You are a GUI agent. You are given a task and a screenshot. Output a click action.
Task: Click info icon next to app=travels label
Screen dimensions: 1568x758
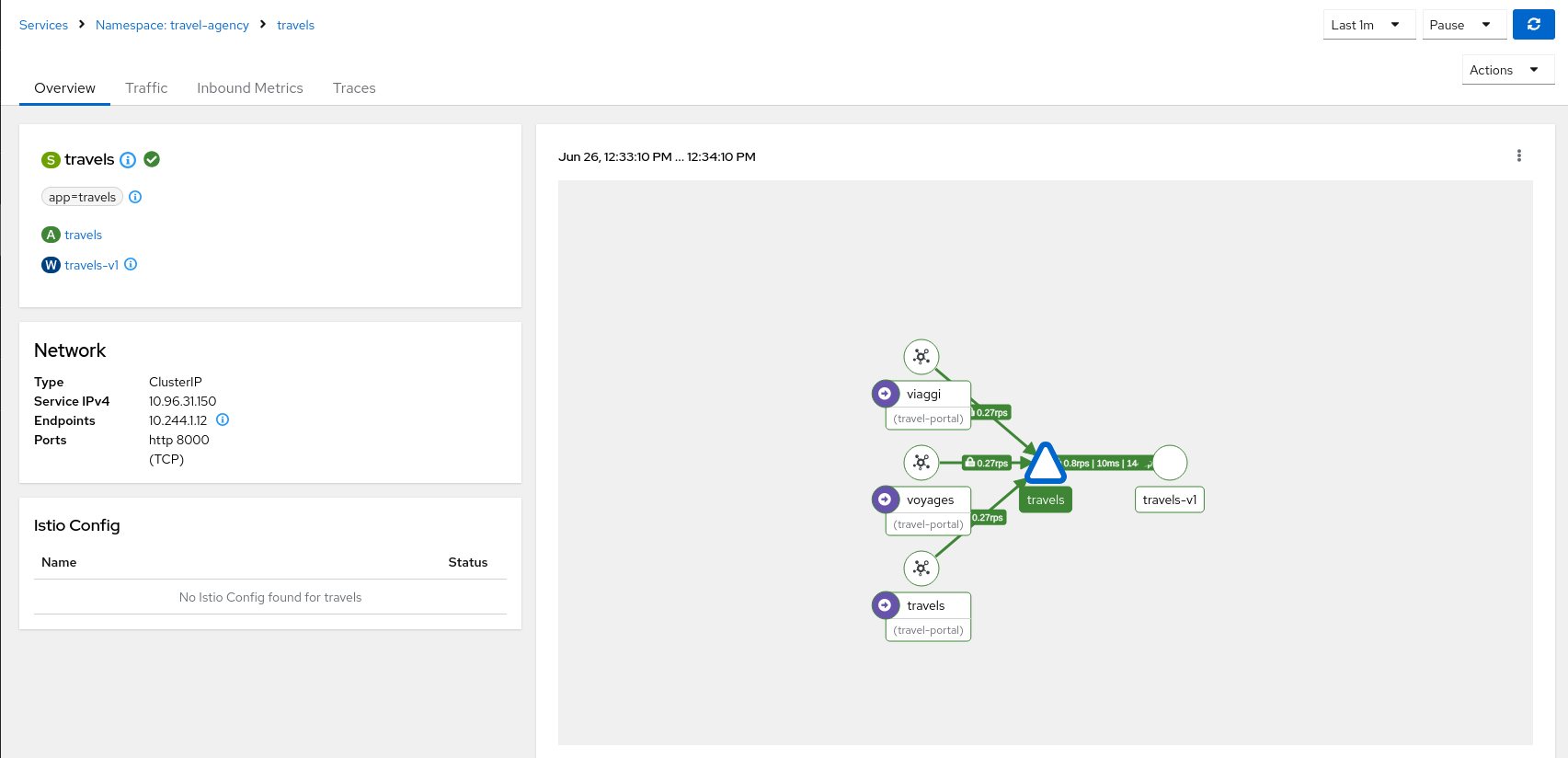pos(135,197)
